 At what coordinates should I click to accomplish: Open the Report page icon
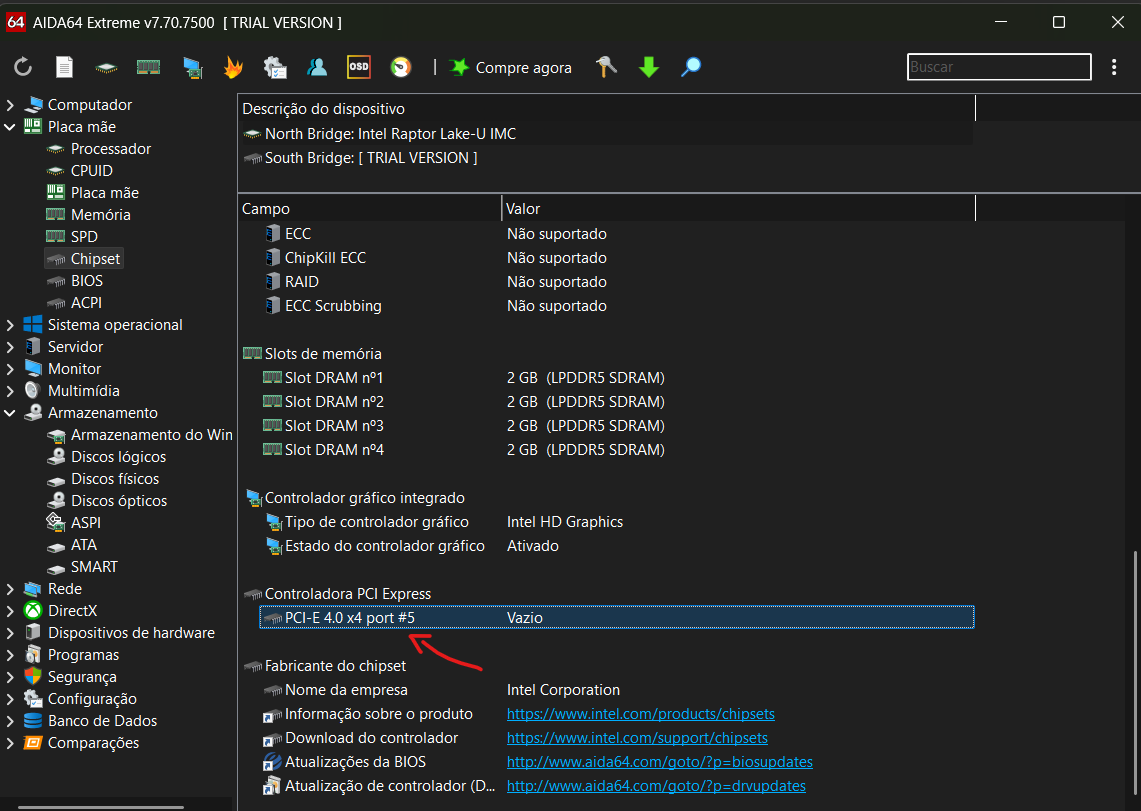pyautogui.click(x=65, y=67)
